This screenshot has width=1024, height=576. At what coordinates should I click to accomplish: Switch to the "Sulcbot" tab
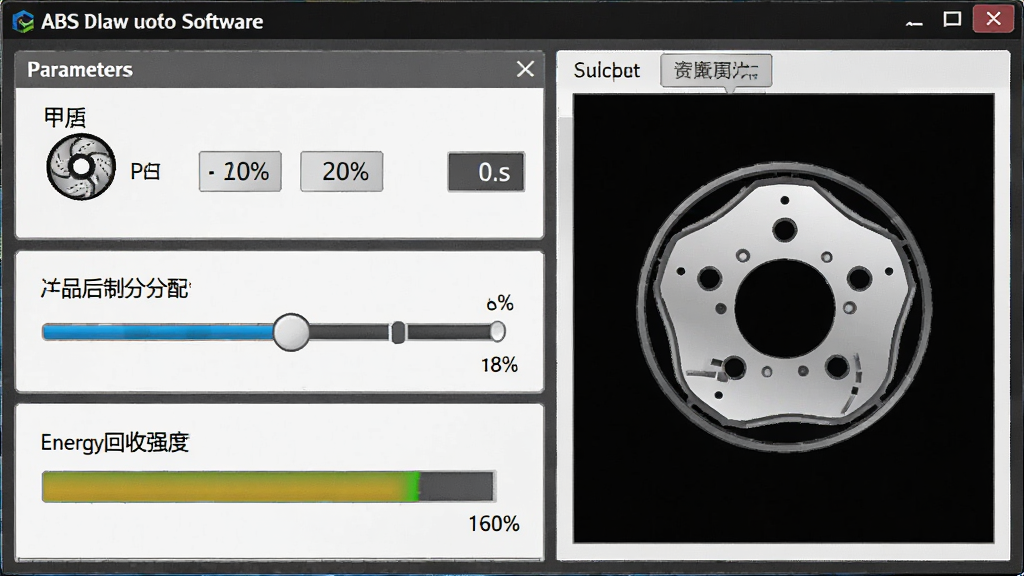[x=607, y=71]
